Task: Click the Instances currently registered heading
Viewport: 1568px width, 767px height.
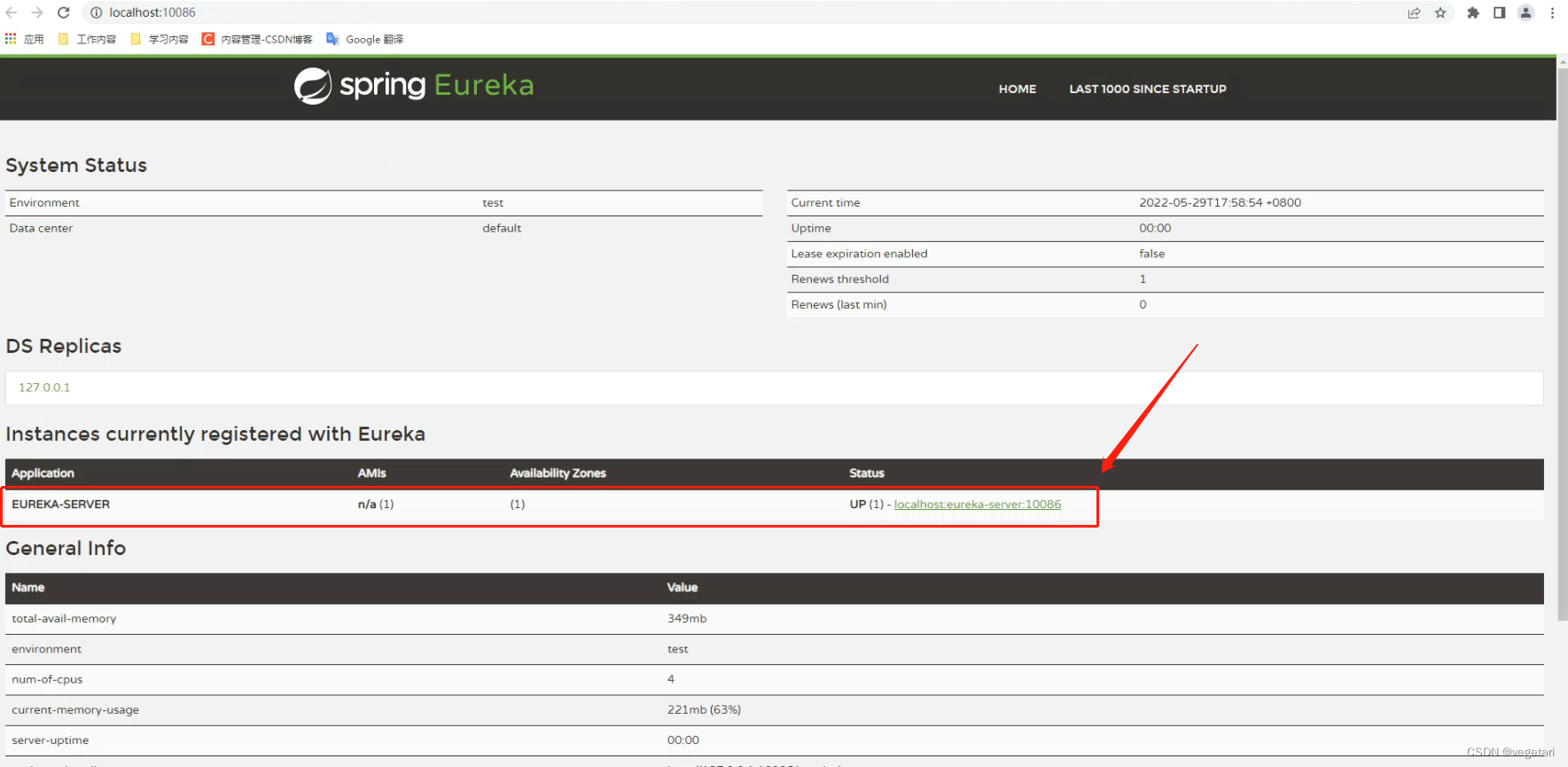Action: point(215,434)
